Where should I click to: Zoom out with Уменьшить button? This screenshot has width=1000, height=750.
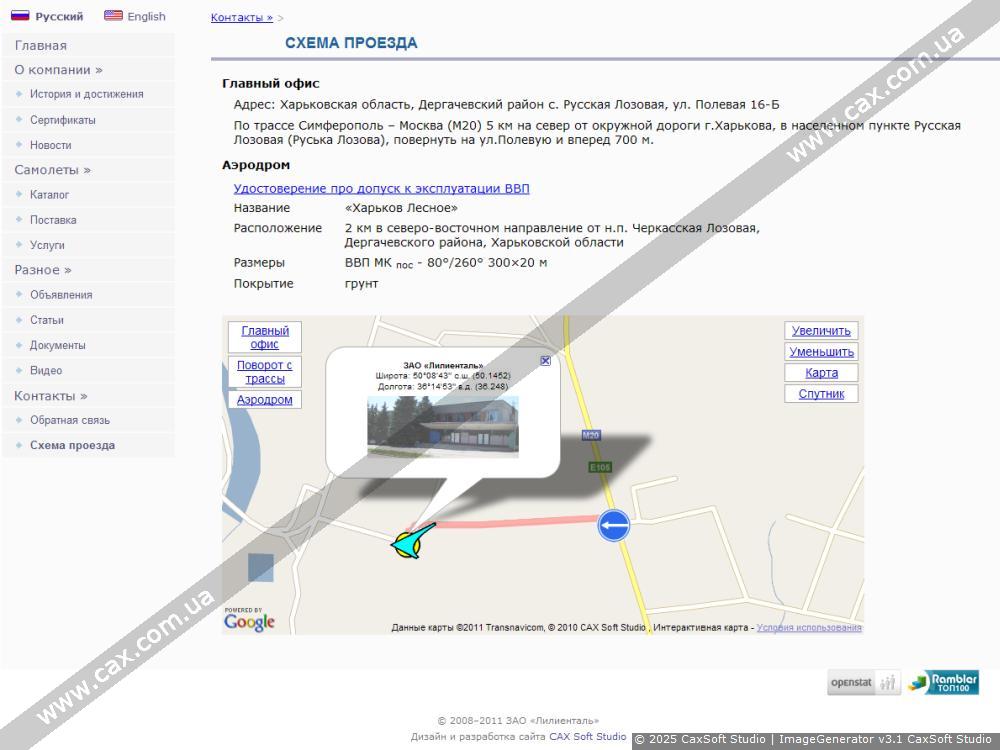click(x=821, y=352)
